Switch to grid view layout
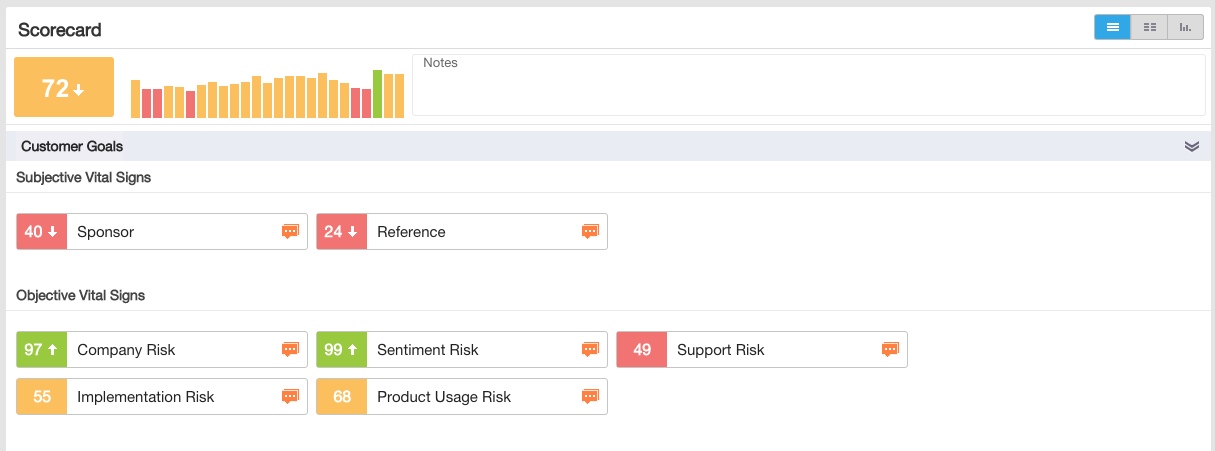 tap(1149, 27)
